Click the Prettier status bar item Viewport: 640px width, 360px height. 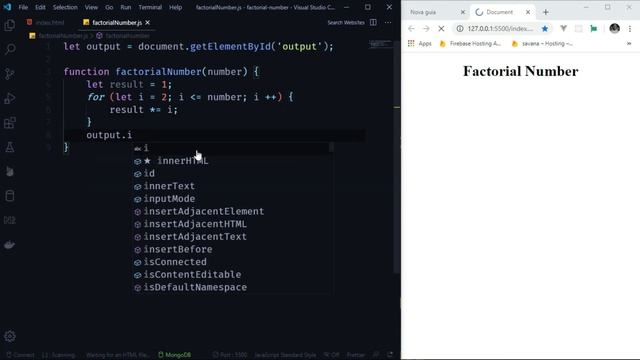click(356, 355)
